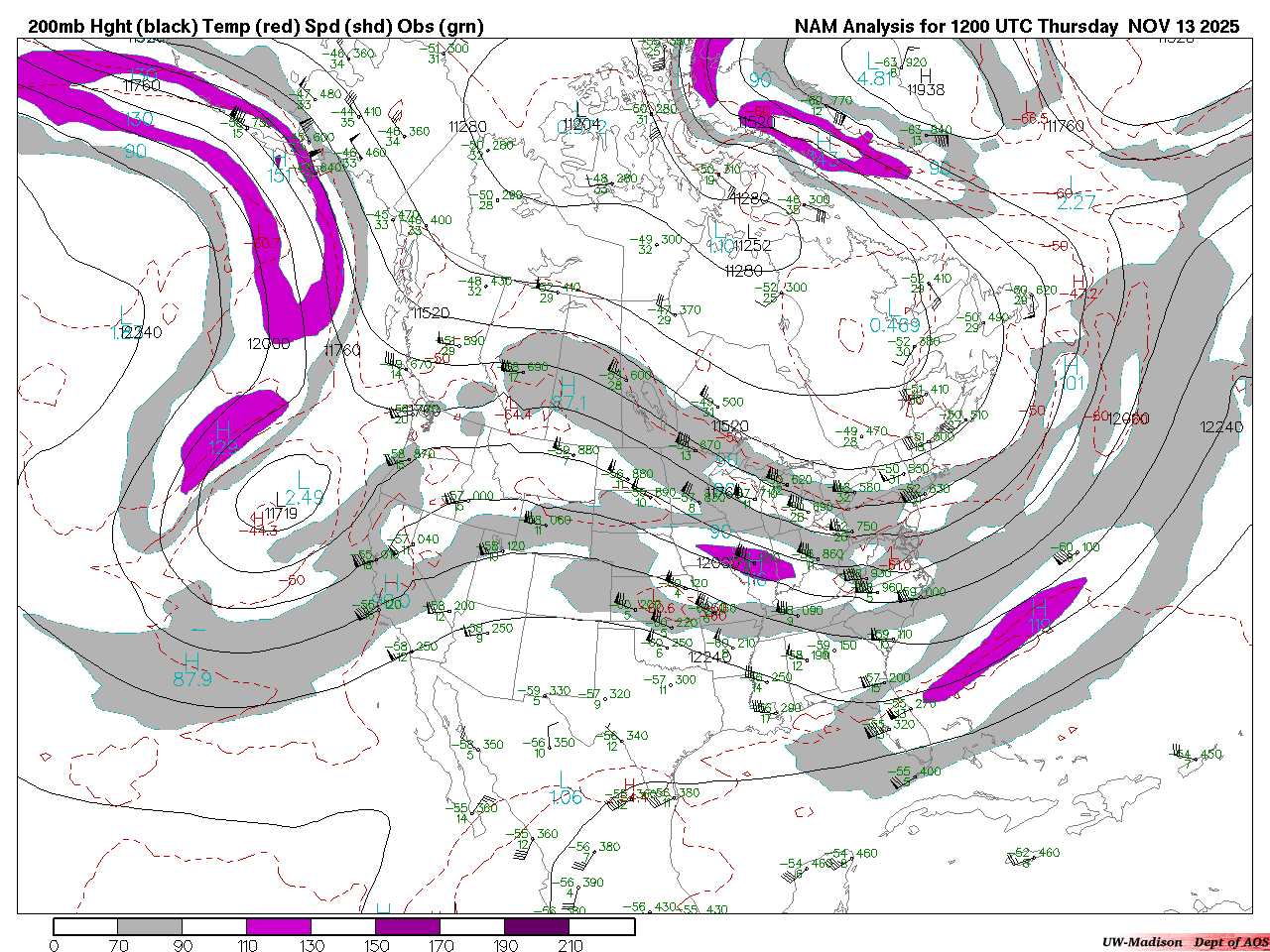
Task: Click the black contour label '12000'
Action: coord(269,343)
